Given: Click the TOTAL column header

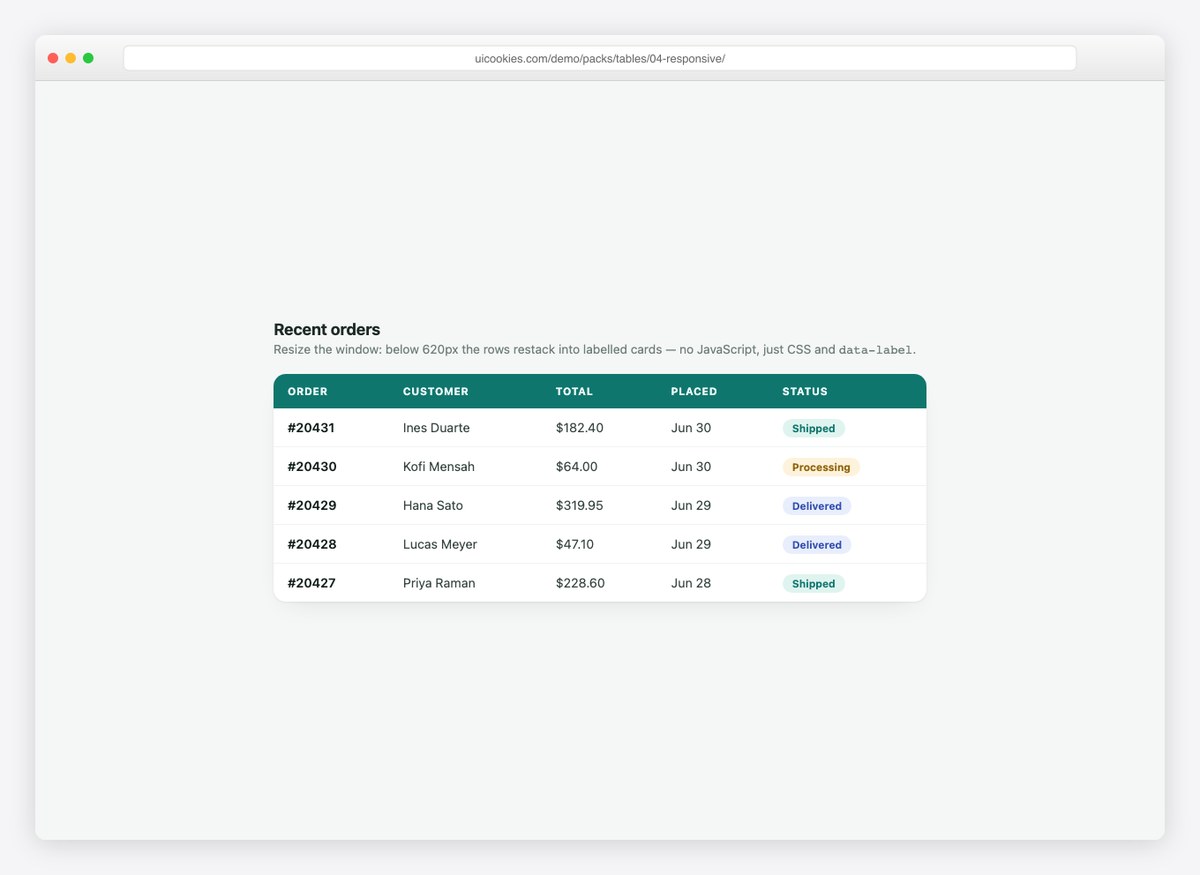Looking at the screenshot, I should 574,392.
